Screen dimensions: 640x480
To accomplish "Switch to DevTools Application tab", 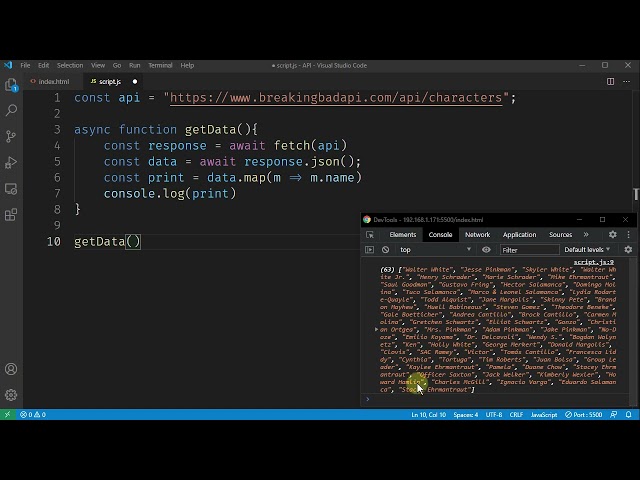I will point(519,235).
